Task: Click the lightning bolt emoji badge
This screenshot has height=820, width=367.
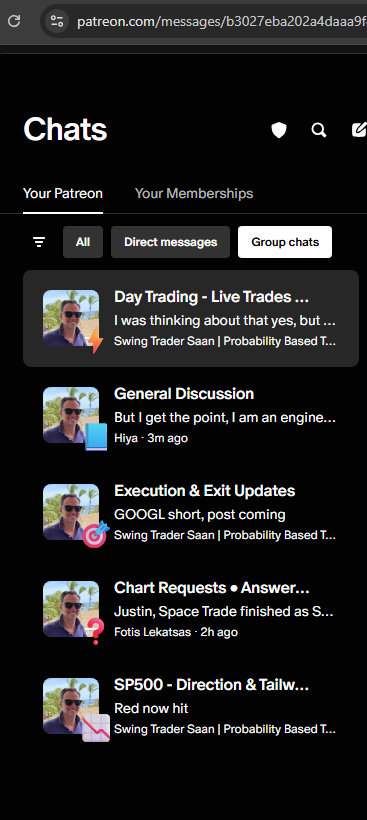Action: [96, 340]
